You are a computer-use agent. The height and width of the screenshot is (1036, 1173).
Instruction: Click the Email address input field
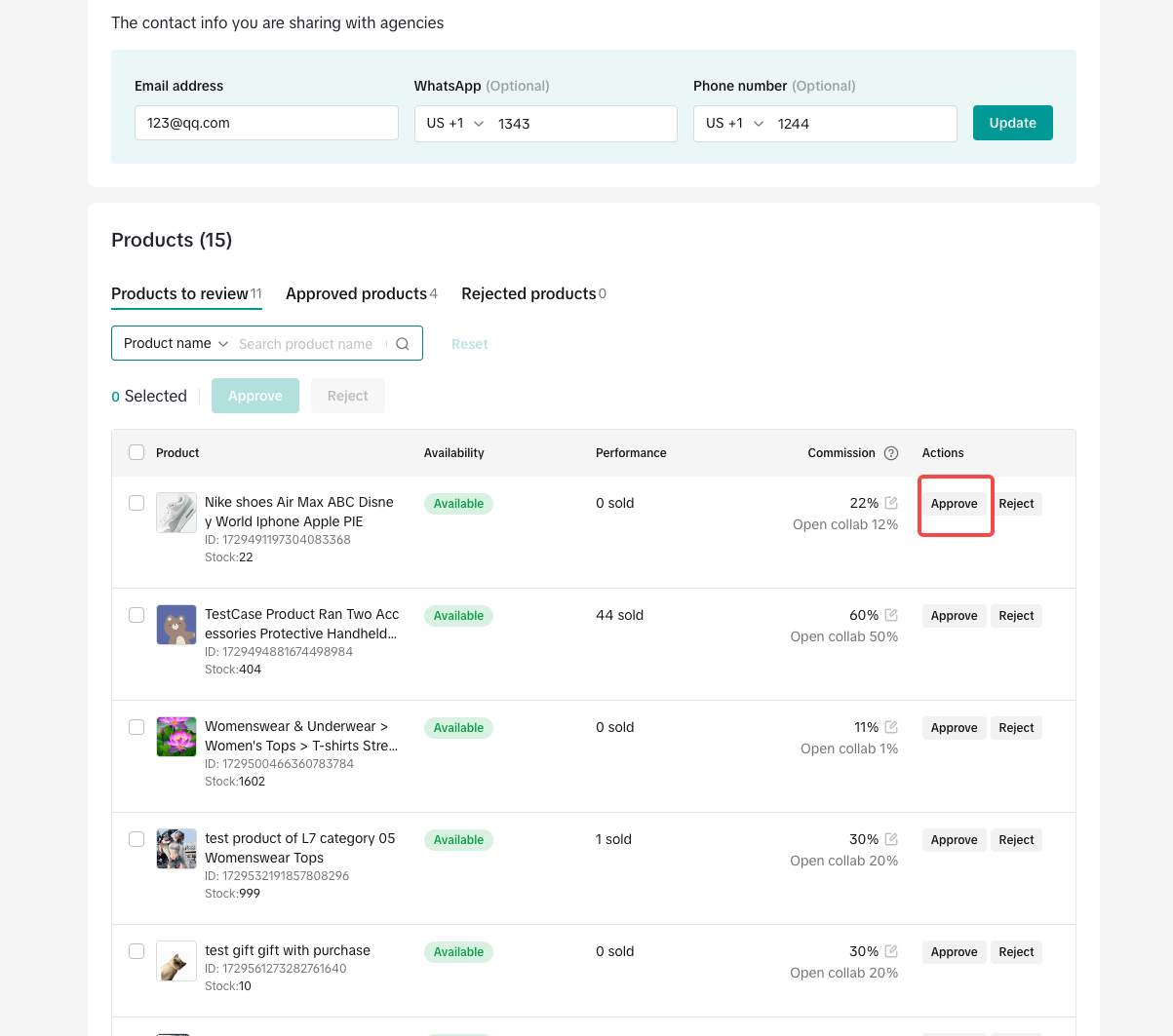[x=266, y=124]
